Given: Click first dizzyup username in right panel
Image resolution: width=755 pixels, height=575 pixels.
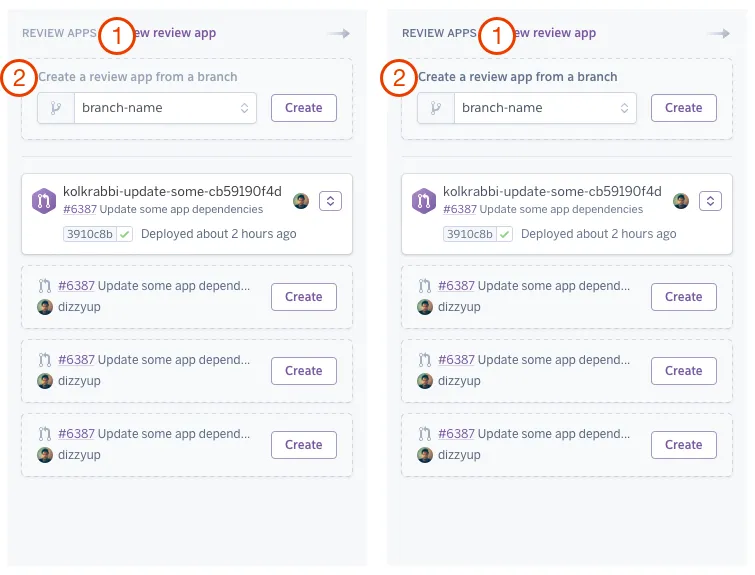Looking at the screenshot, I should click(x=459, y=307).
